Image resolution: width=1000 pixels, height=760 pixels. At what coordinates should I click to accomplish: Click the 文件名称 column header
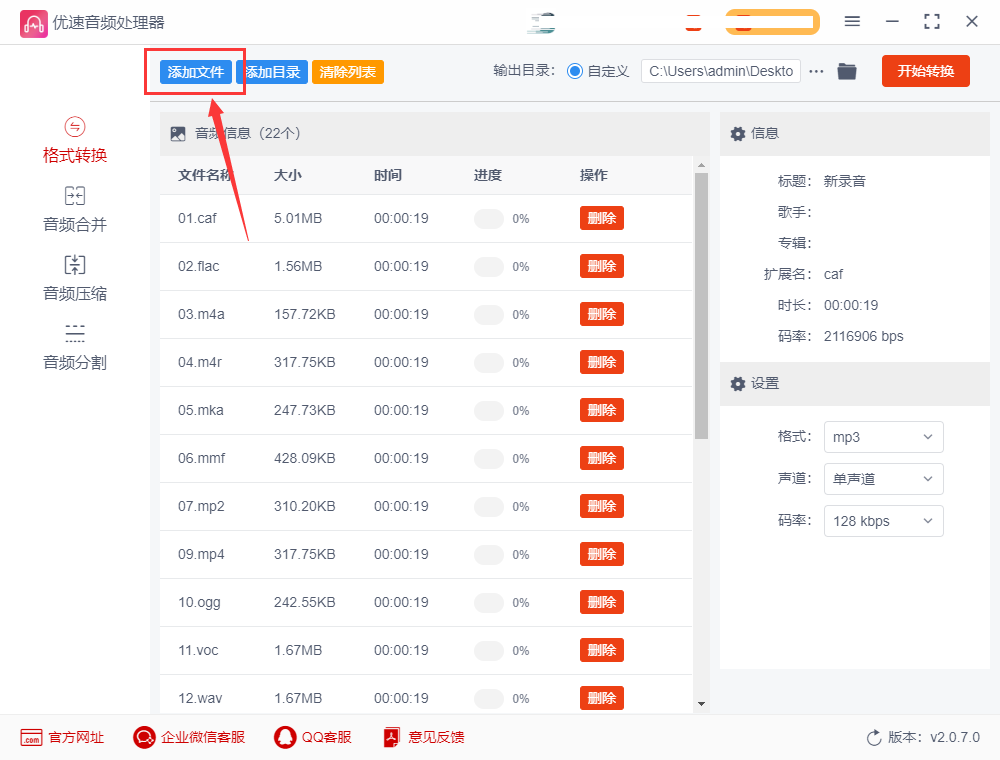[x=205, y=175]
